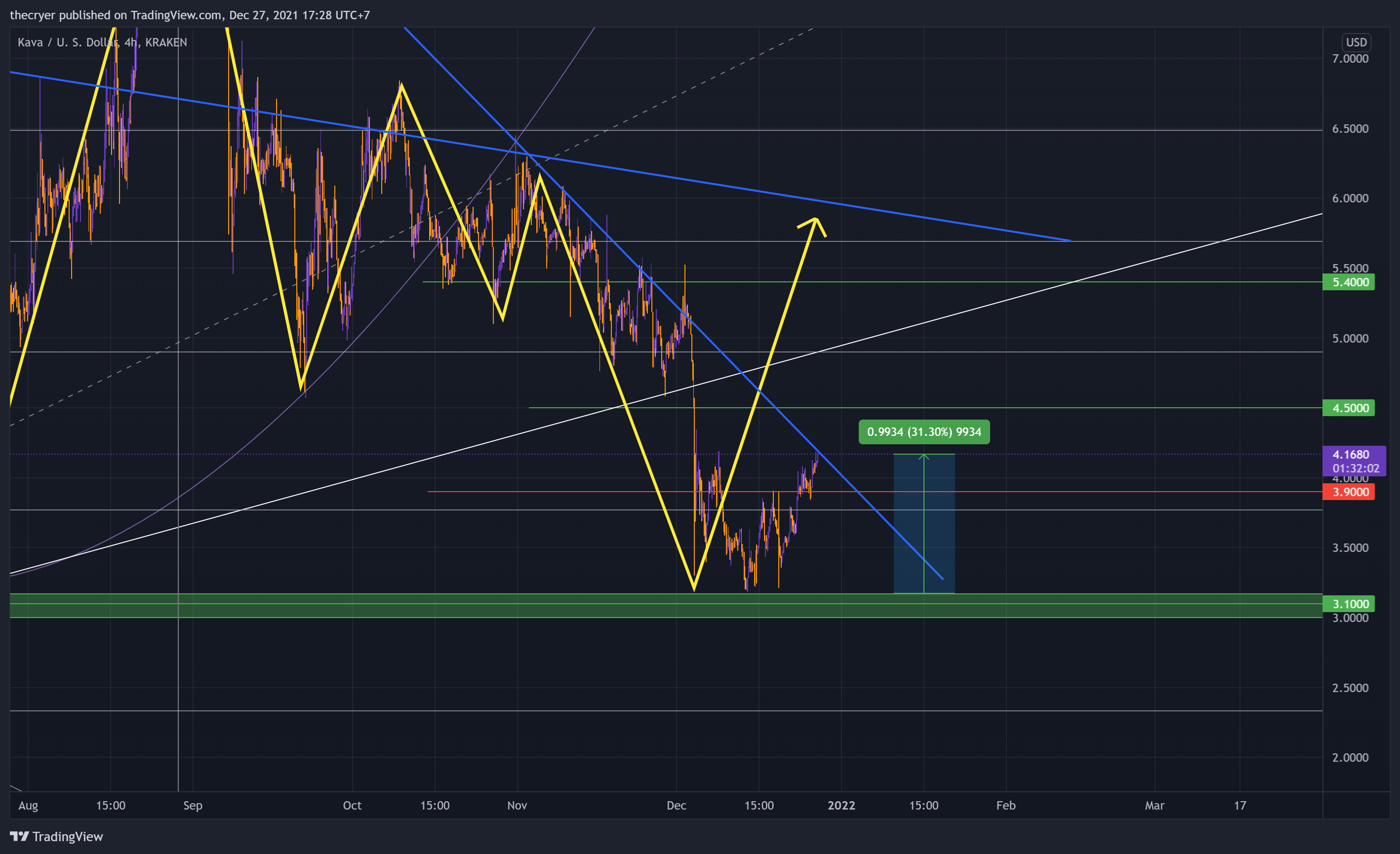Click the 2.5000 price axis label
The width and height of the screenshot is (1400, 854).
click(1350, 688)
